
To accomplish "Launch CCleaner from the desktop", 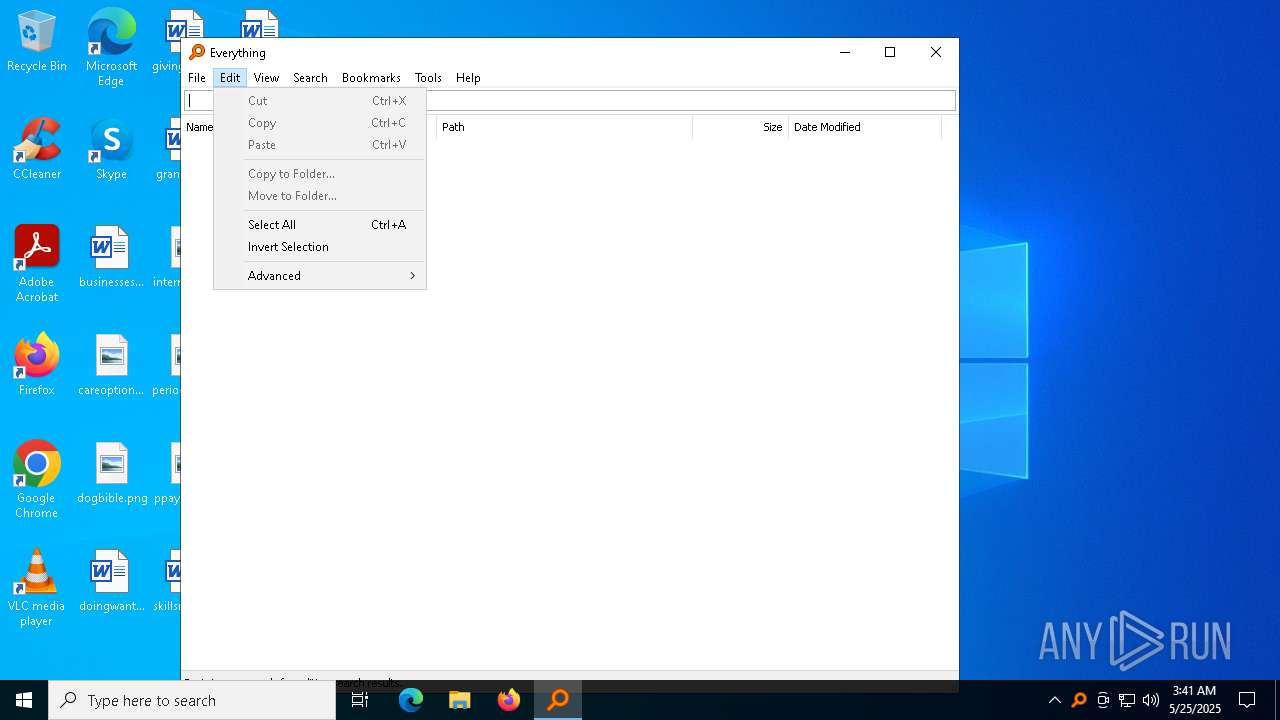I will point(37,150).
